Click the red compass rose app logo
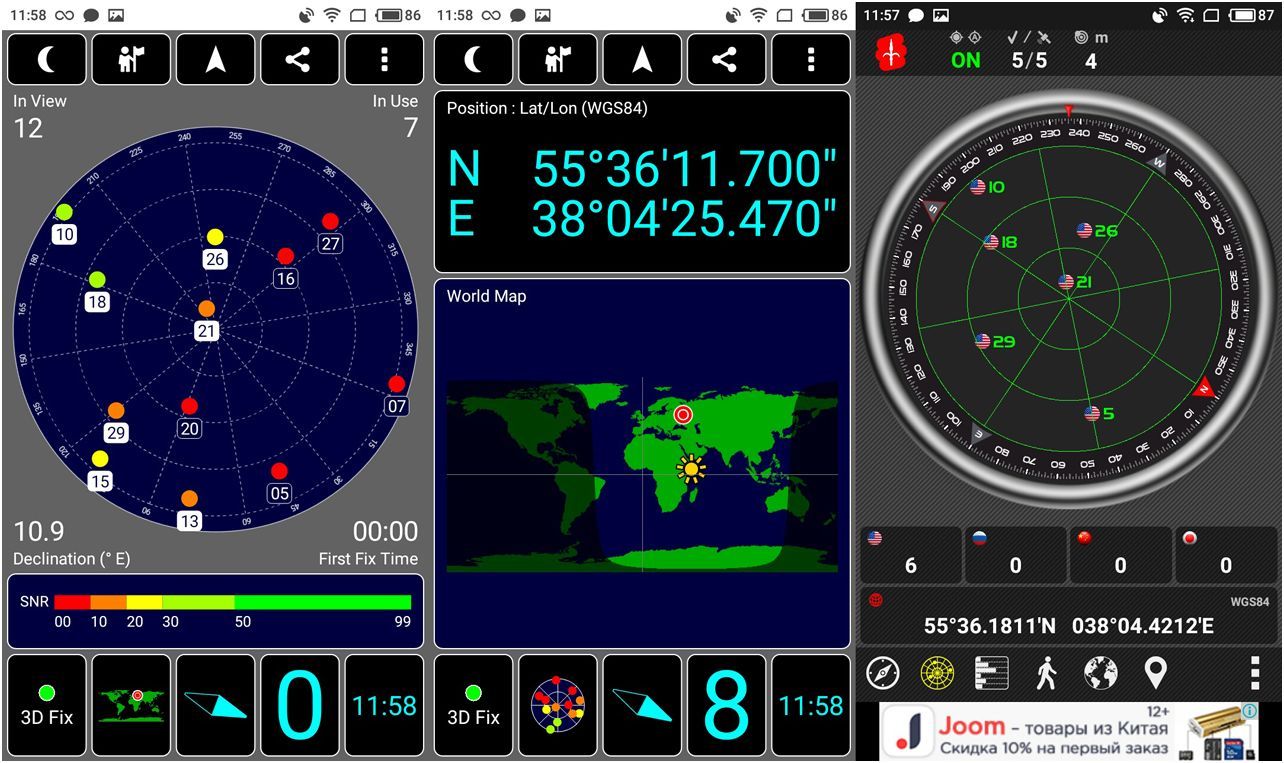Screen dimensions: 1284x763 tap(889, 53)
